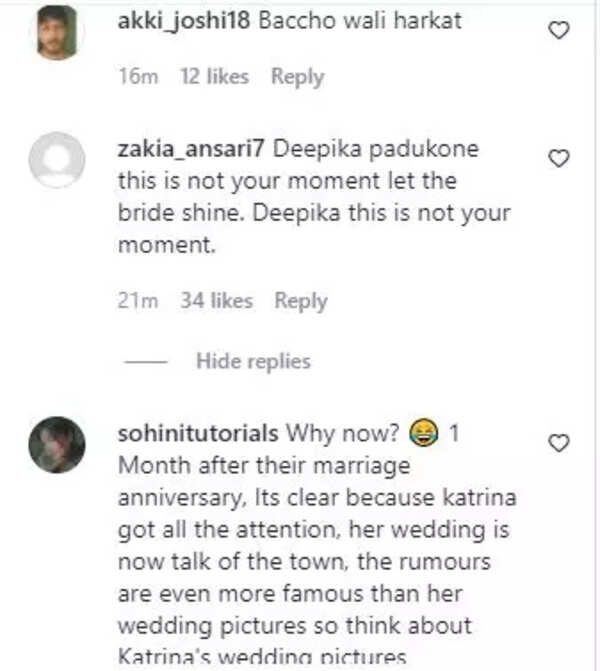Like sohinitutorials' comment with the heart

click(x=560, y=442)
